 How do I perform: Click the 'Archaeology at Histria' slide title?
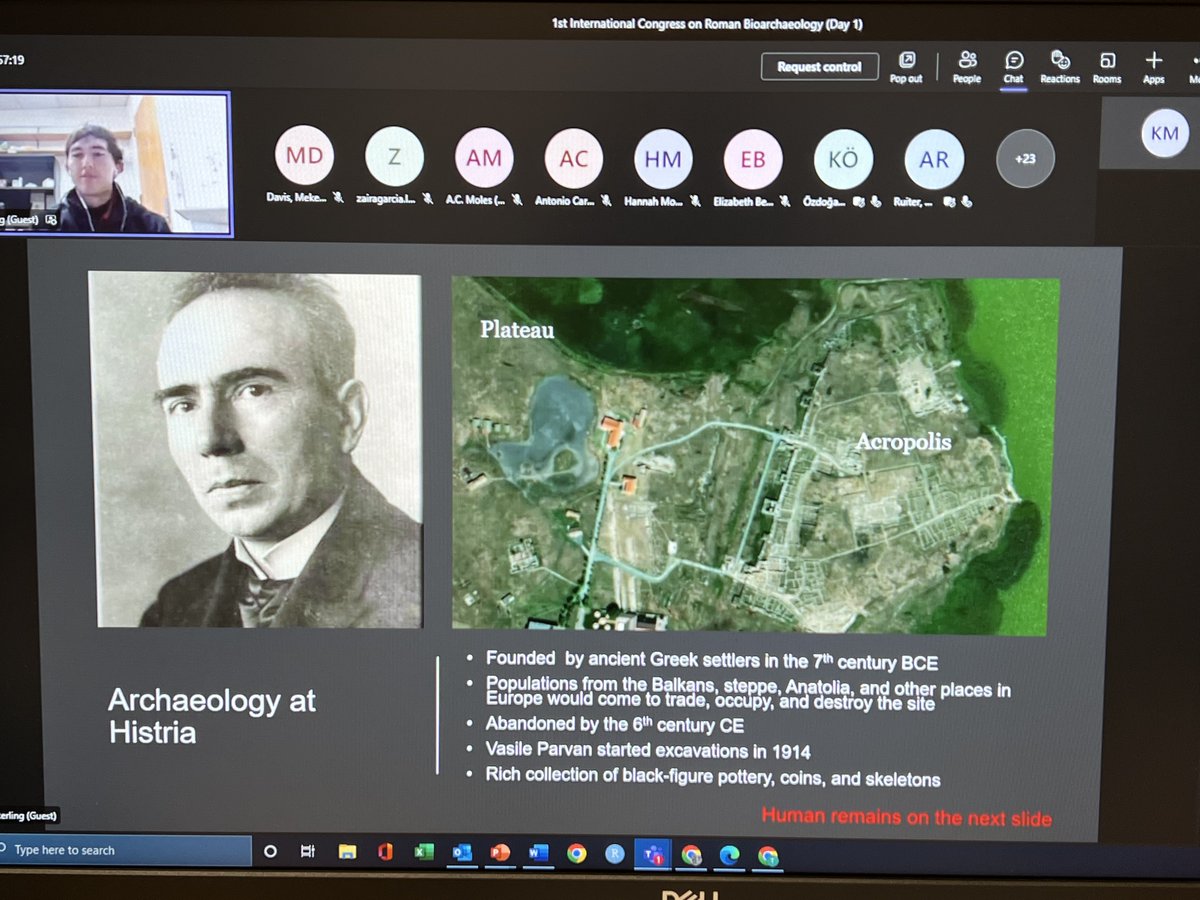point(211,716)
